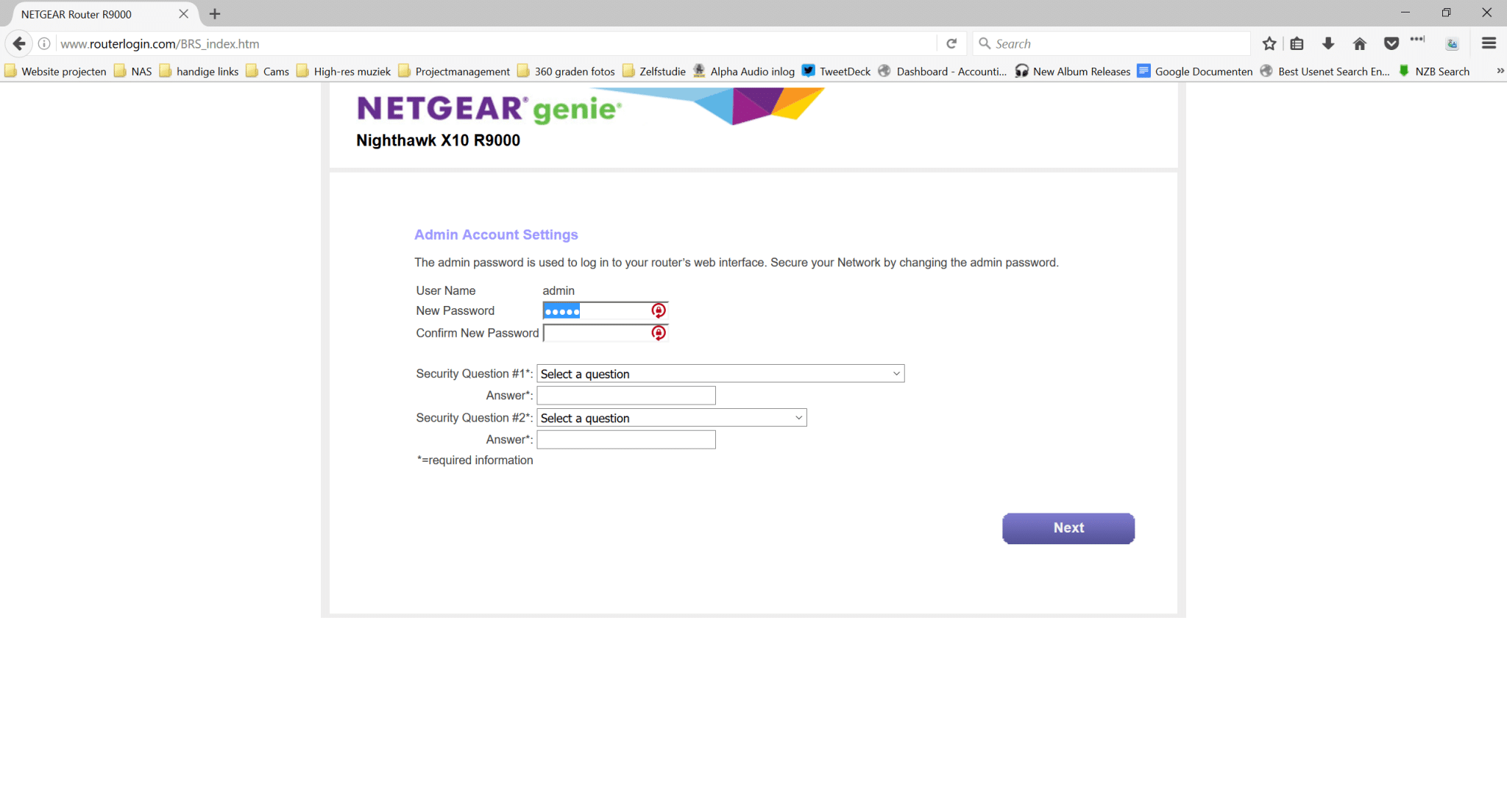Screen dimensions: 1507x812
Task: Open the Cams bookmark folder
Action: [268, 71]
